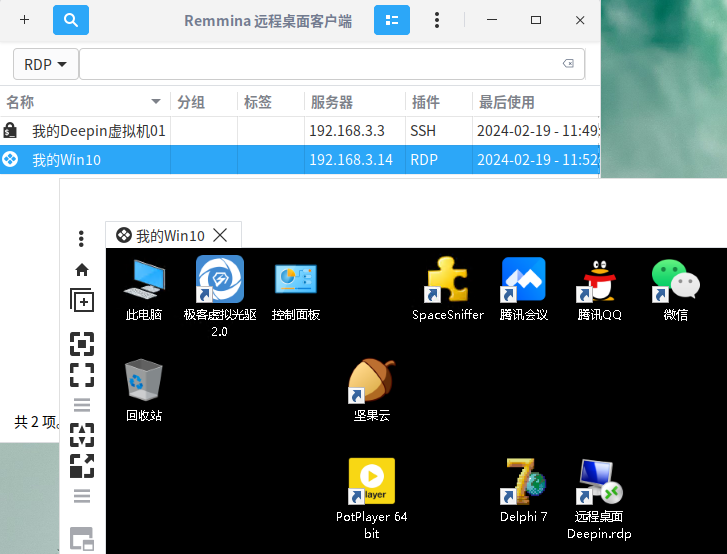The image size is (727, 554).
Task: Click the SSH lock icon of Deepin row
Action: click(x=10, y=130)
